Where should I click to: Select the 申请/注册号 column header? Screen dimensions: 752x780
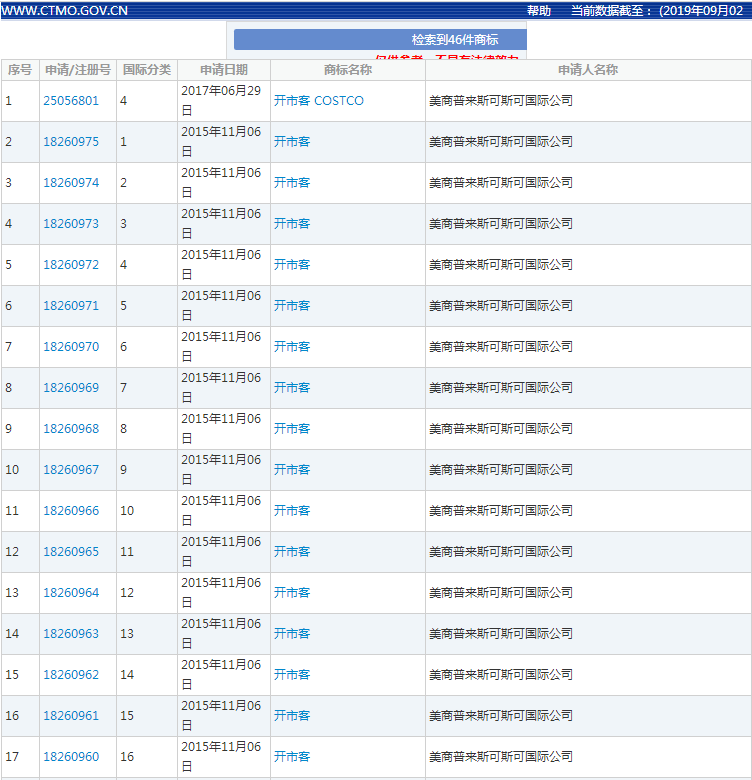(78, 70)
